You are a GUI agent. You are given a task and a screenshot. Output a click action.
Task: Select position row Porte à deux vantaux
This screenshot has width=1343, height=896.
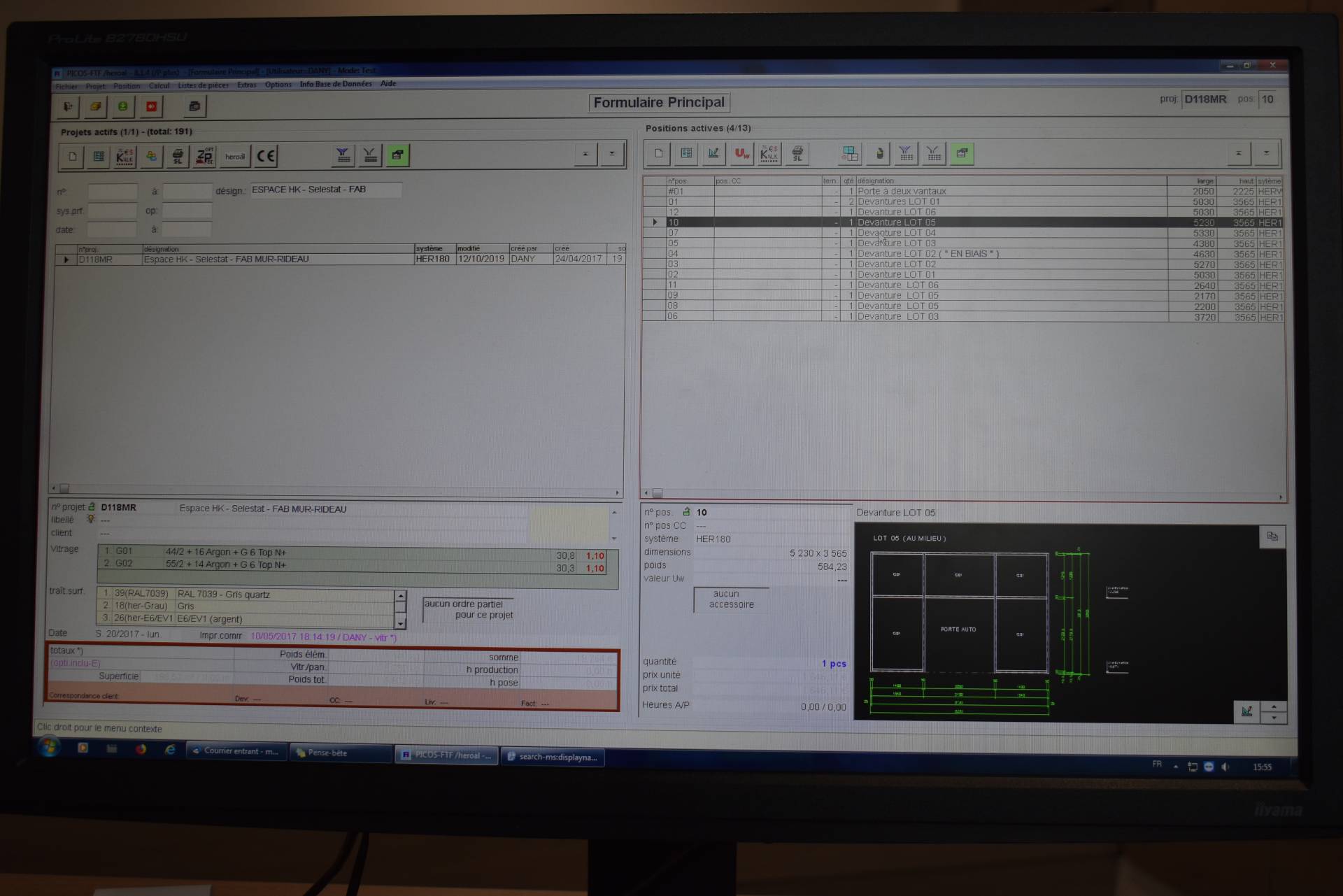coord(963,191)
